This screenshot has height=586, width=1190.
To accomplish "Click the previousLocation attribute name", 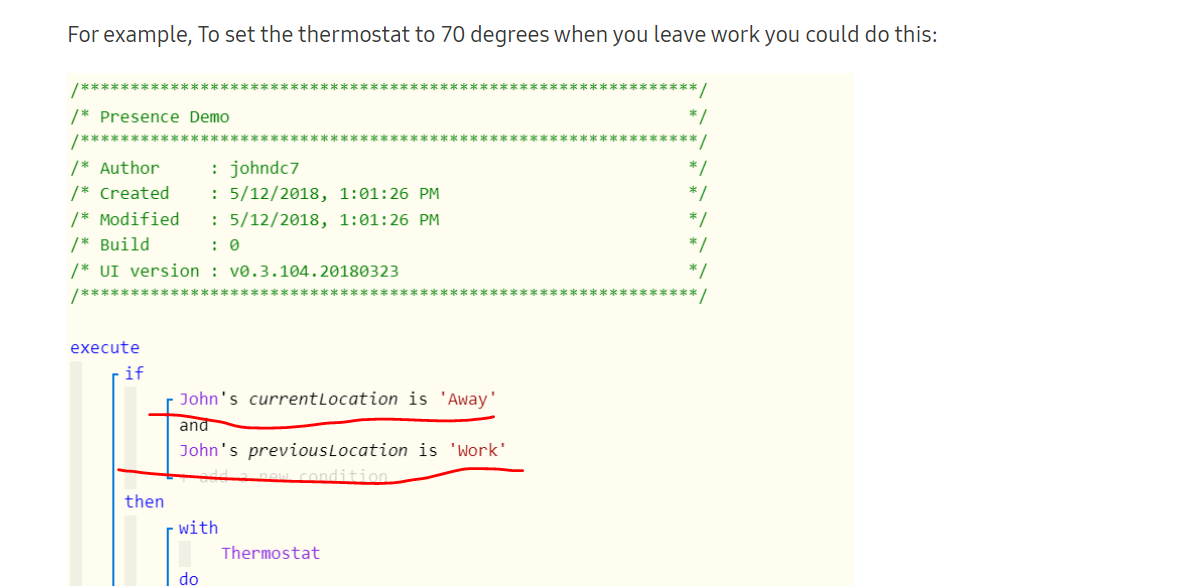I will [x=328, y=451].
